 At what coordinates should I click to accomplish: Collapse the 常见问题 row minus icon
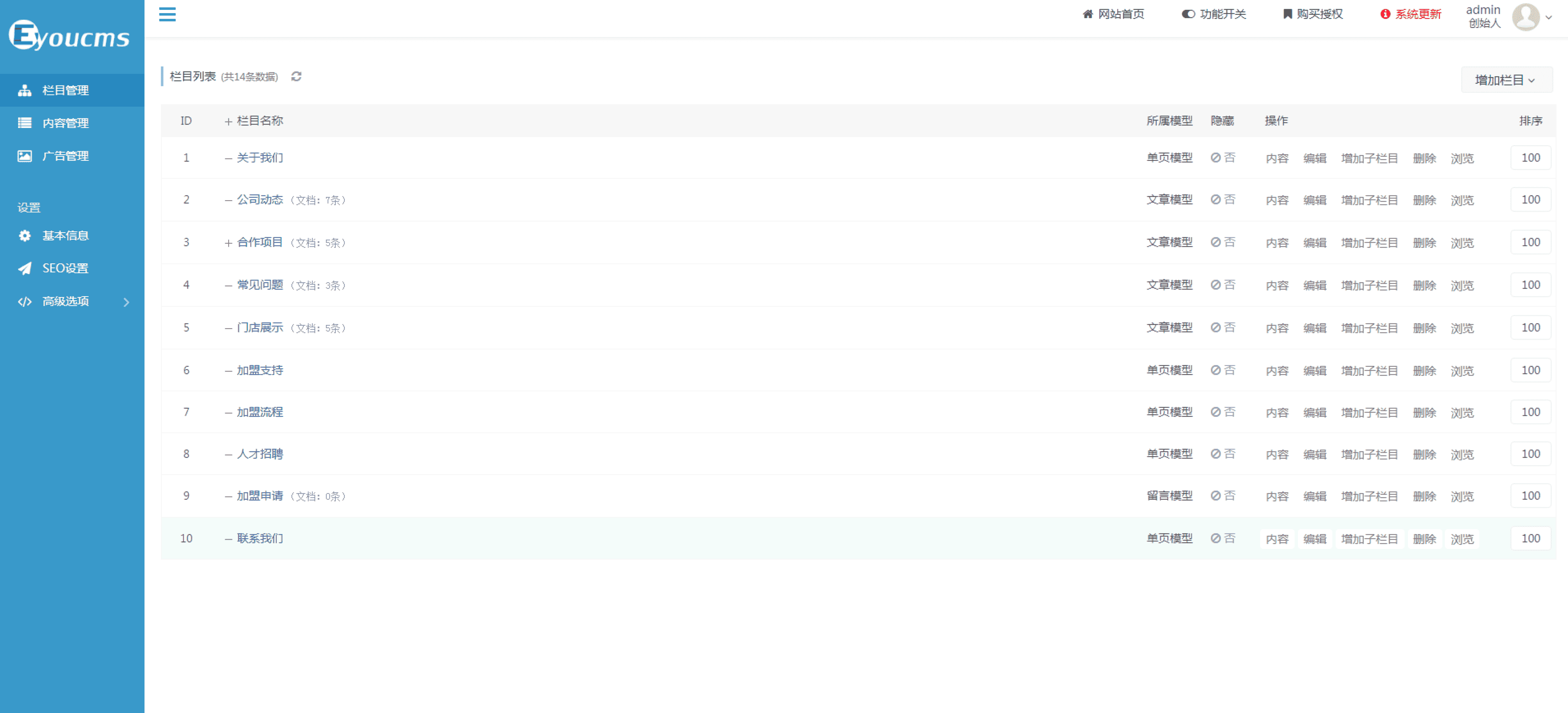[x=228, y=285]
